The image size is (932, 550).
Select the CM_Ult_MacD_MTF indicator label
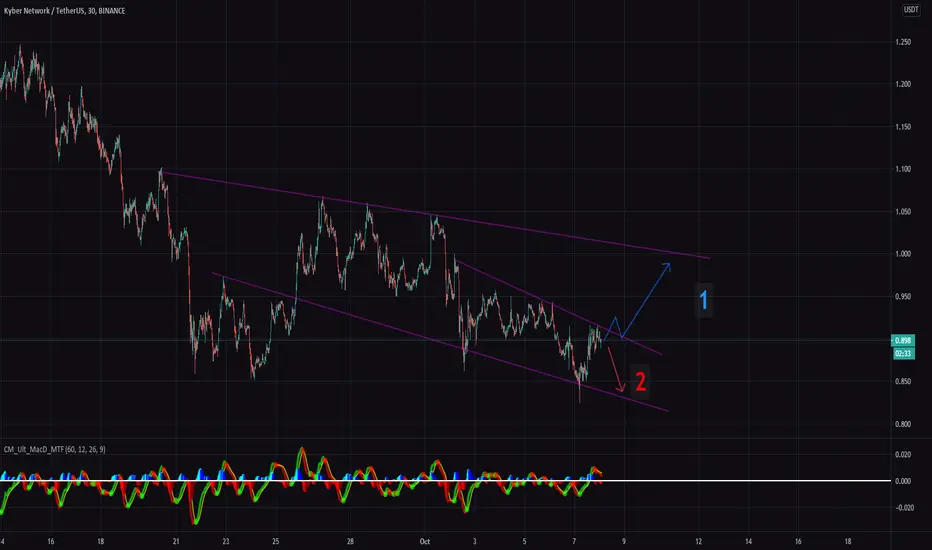click(55, 450)
